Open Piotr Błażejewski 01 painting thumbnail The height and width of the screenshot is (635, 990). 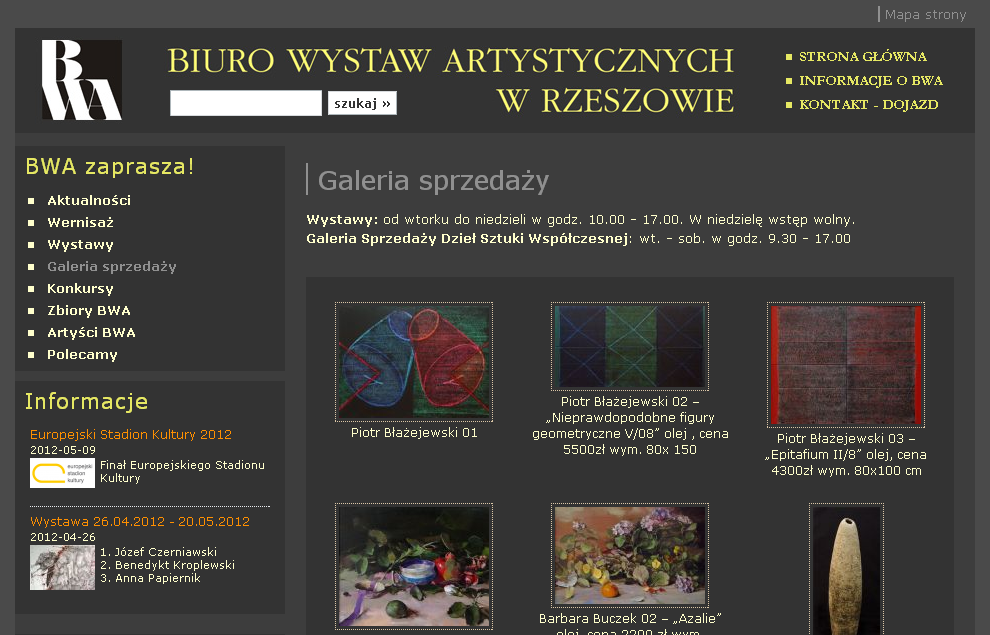[x=414, y=362]
